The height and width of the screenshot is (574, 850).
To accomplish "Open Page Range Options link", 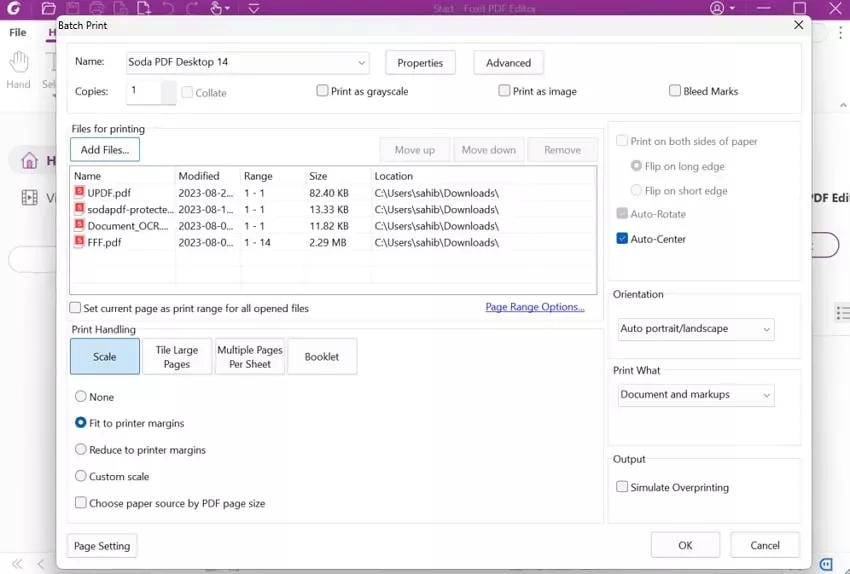I will coord(535,307).
